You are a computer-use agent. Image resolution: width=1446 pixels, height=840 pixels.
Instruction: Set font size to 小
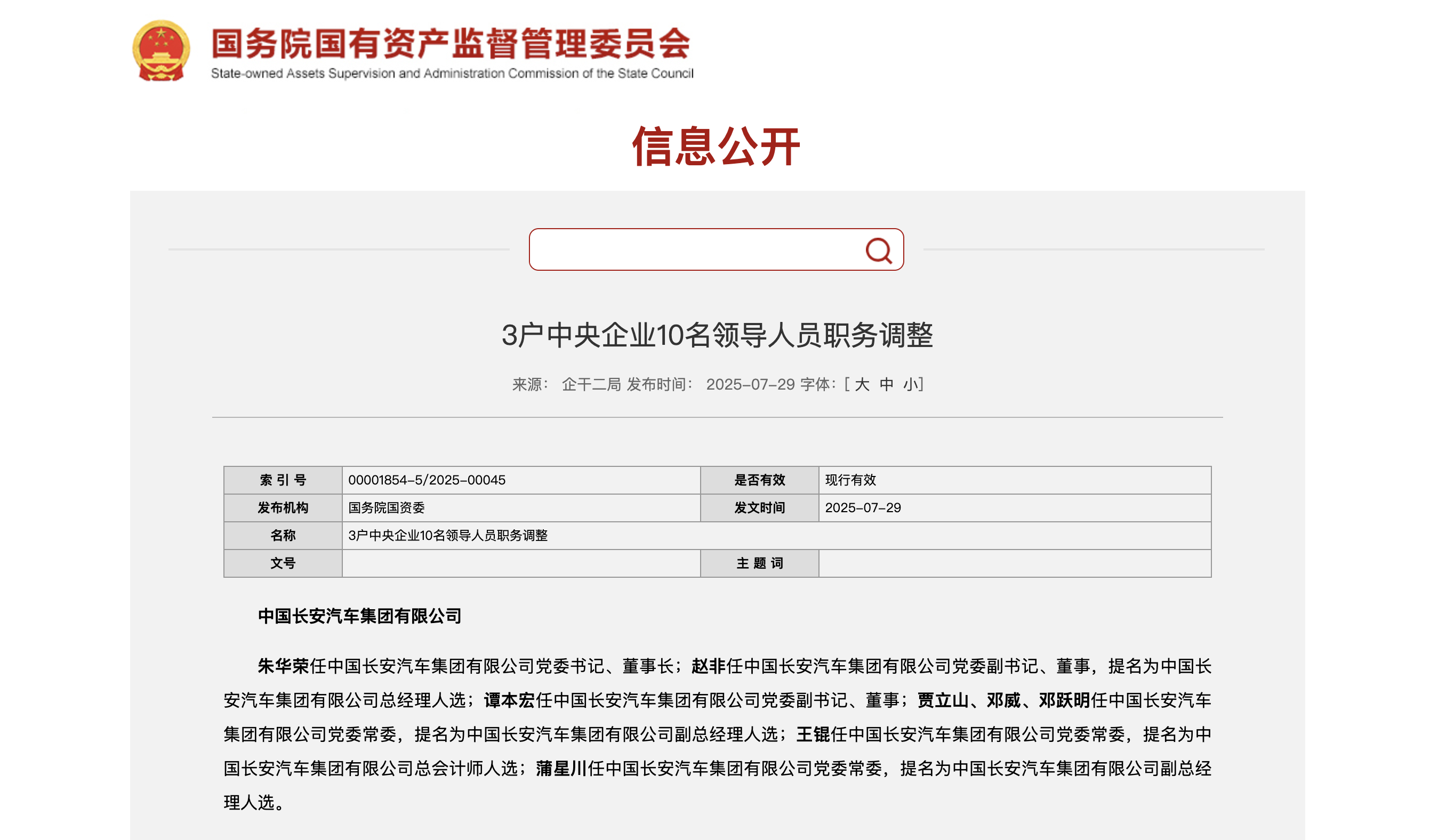point(910,384)
